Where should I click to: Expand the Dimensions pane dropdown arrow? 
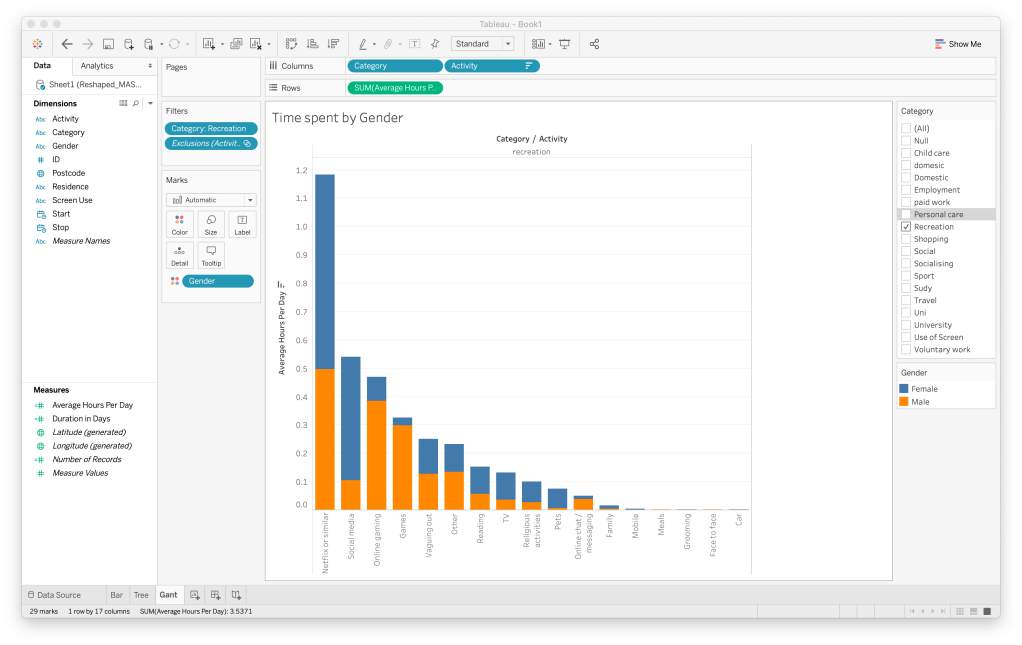pyautogui.click(x=149, y=103)
